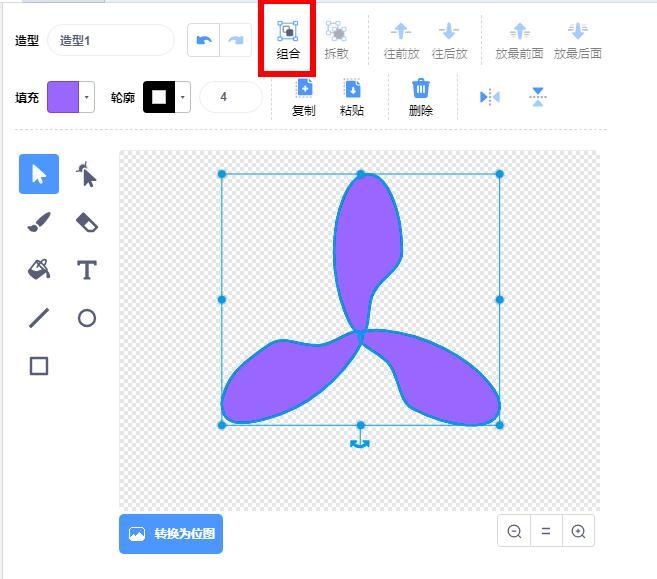Image resolution: width=657 pixels, height=579 pixels.
Task: Open the outline color dropdown
Action: coord(183,97)
